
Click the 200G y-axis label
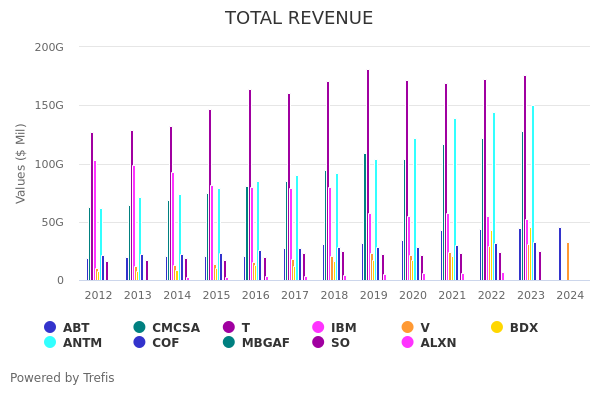coord(49,47)
